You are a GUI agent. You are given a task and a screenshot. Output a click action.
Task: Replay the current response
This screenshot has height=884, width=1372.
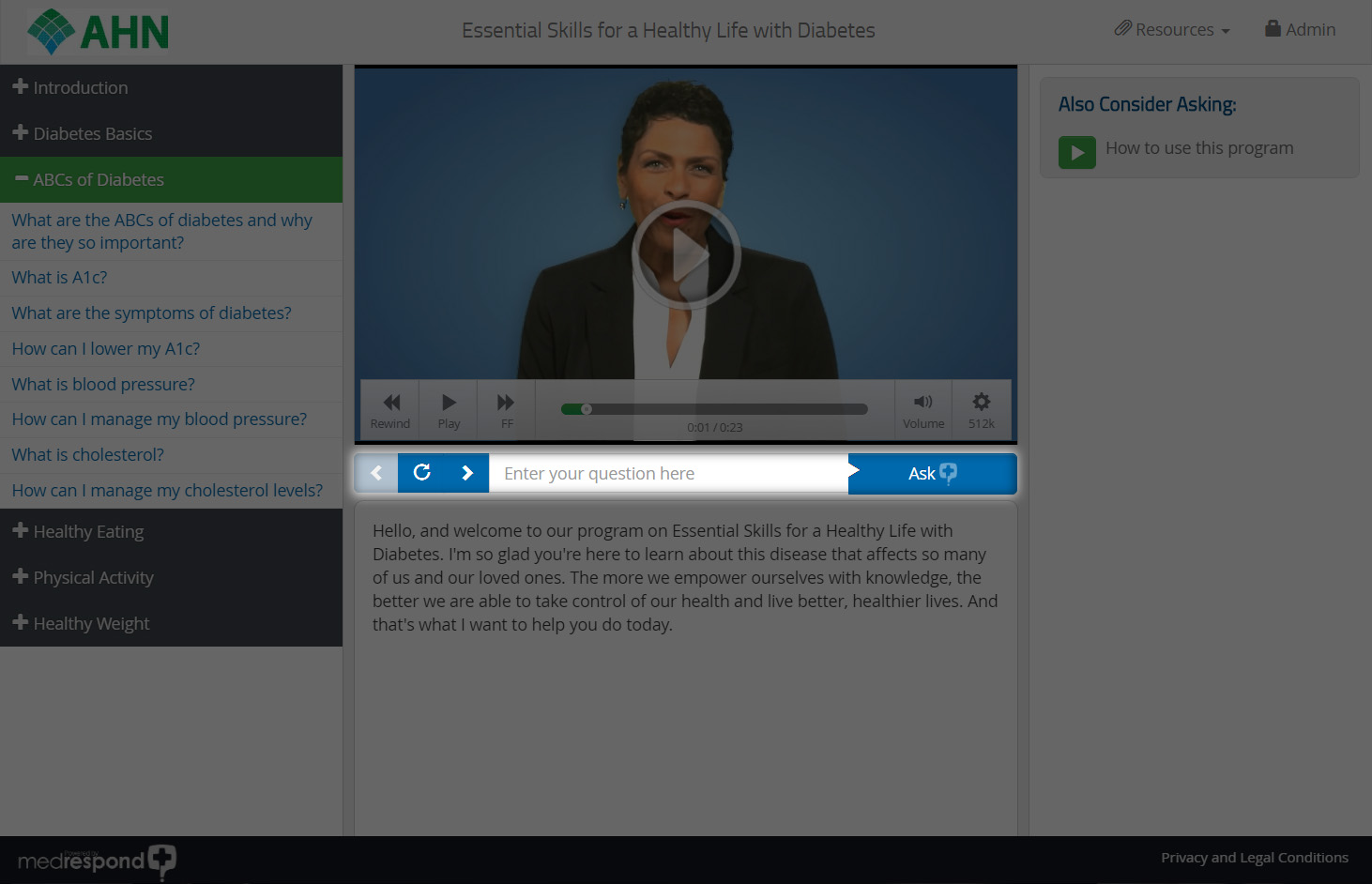coord(422,473)
